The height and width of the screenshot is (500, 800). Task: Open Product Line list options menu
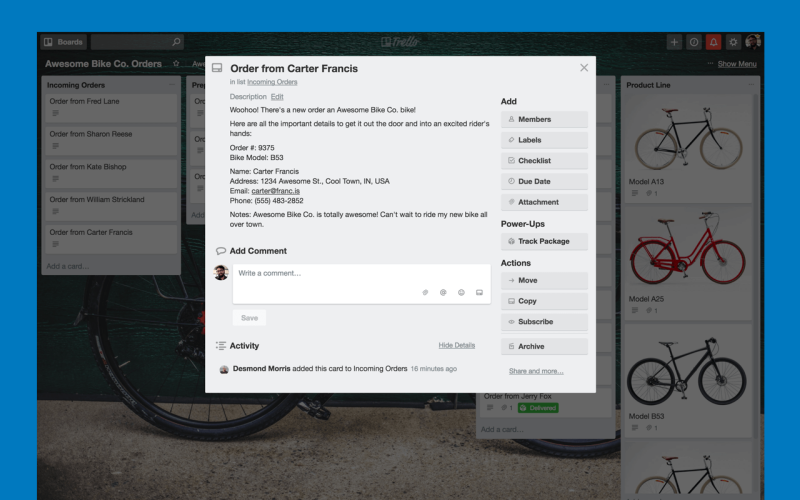pyautogui.click(x=751, y=85)
